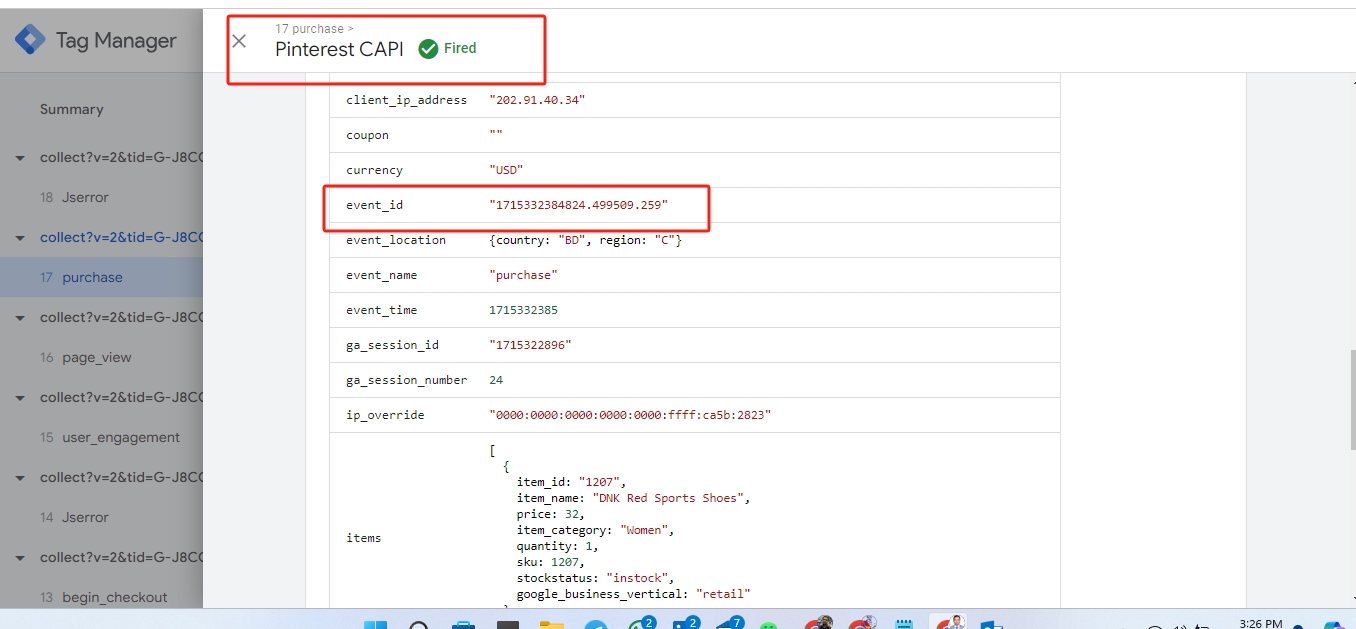Click the client_ip_address key
This screenshot has width=1356, height=629.
406,100
